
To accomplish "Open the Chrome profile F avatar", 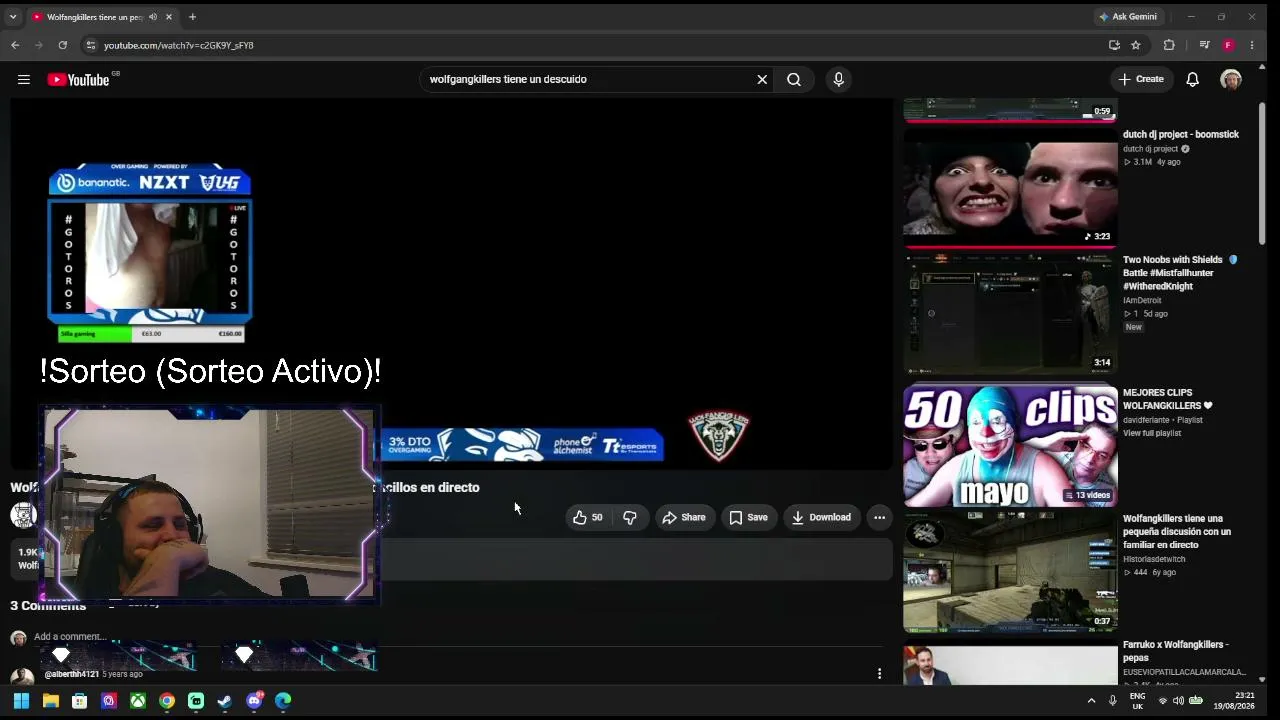I will click(x=1228, y=45).
